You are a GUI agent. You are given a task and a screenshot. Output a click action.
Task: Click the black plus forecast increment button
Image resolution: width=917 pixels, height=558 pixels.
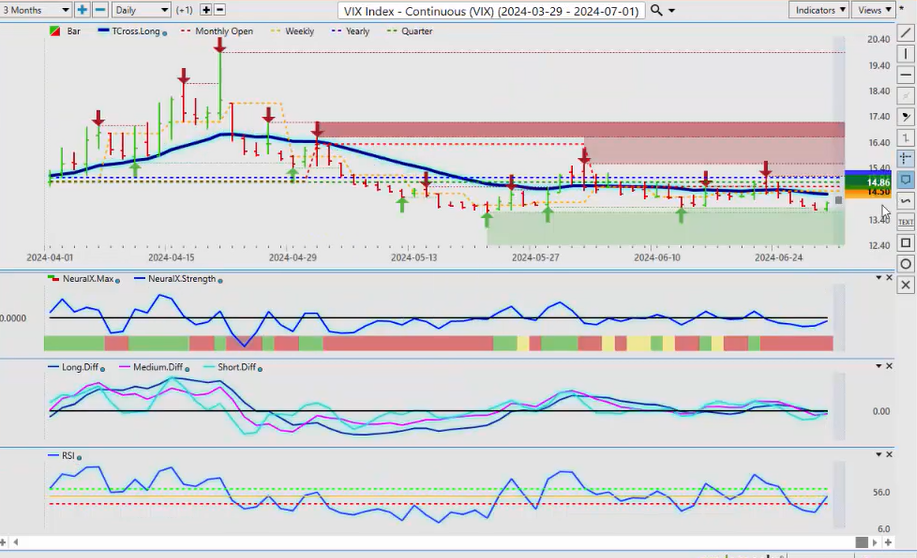point(206,10)
